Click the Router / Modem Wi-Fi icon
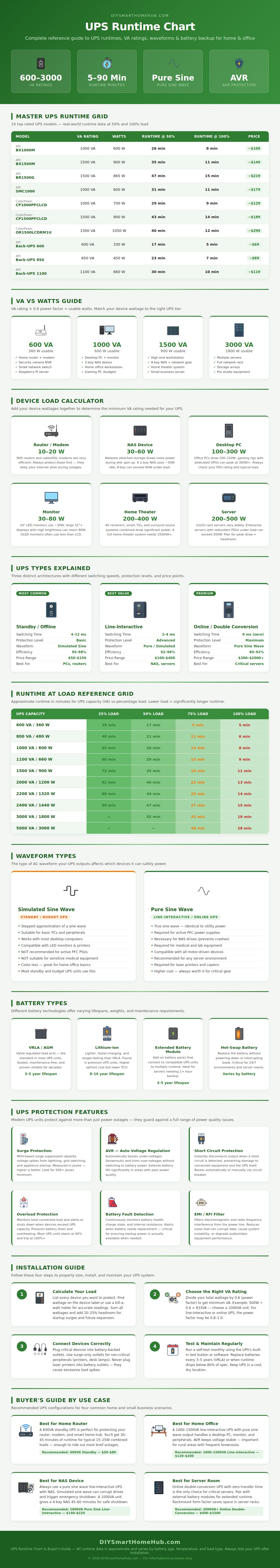Viewport: 280px width, 1568px height. click(51, 430)
